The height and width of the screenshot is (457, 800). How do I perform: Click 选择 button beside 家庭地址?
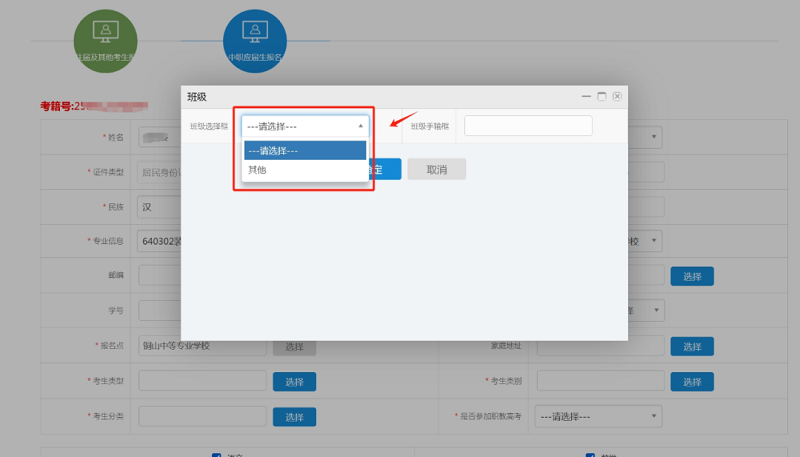(692, 346)
